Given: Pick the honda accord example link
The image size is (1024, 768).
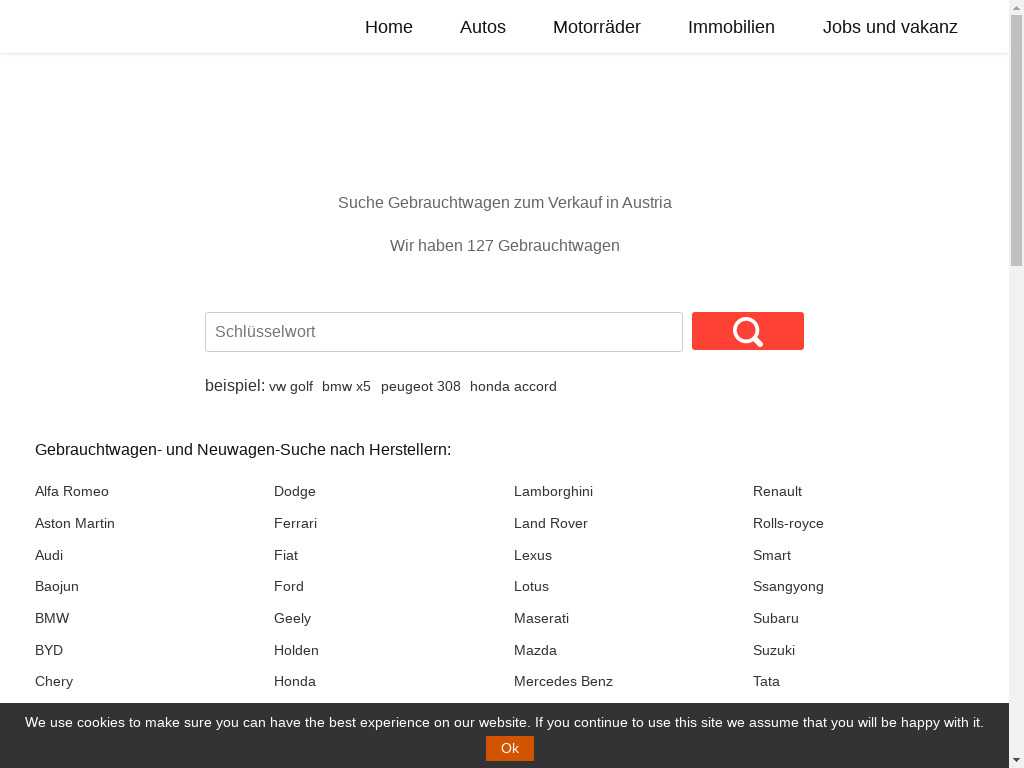Looking at the screenshot, I should tap(513, 387).
